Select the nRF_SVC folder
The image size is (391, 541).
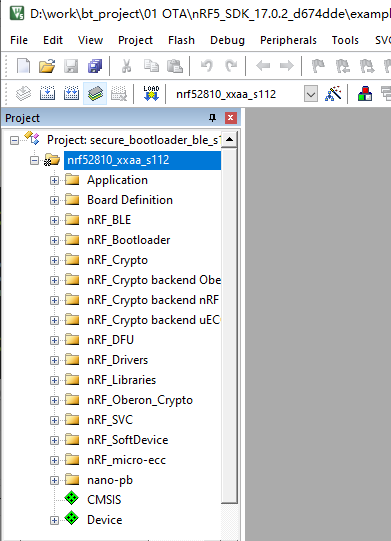pyautogui.click(x=110, y=420)
